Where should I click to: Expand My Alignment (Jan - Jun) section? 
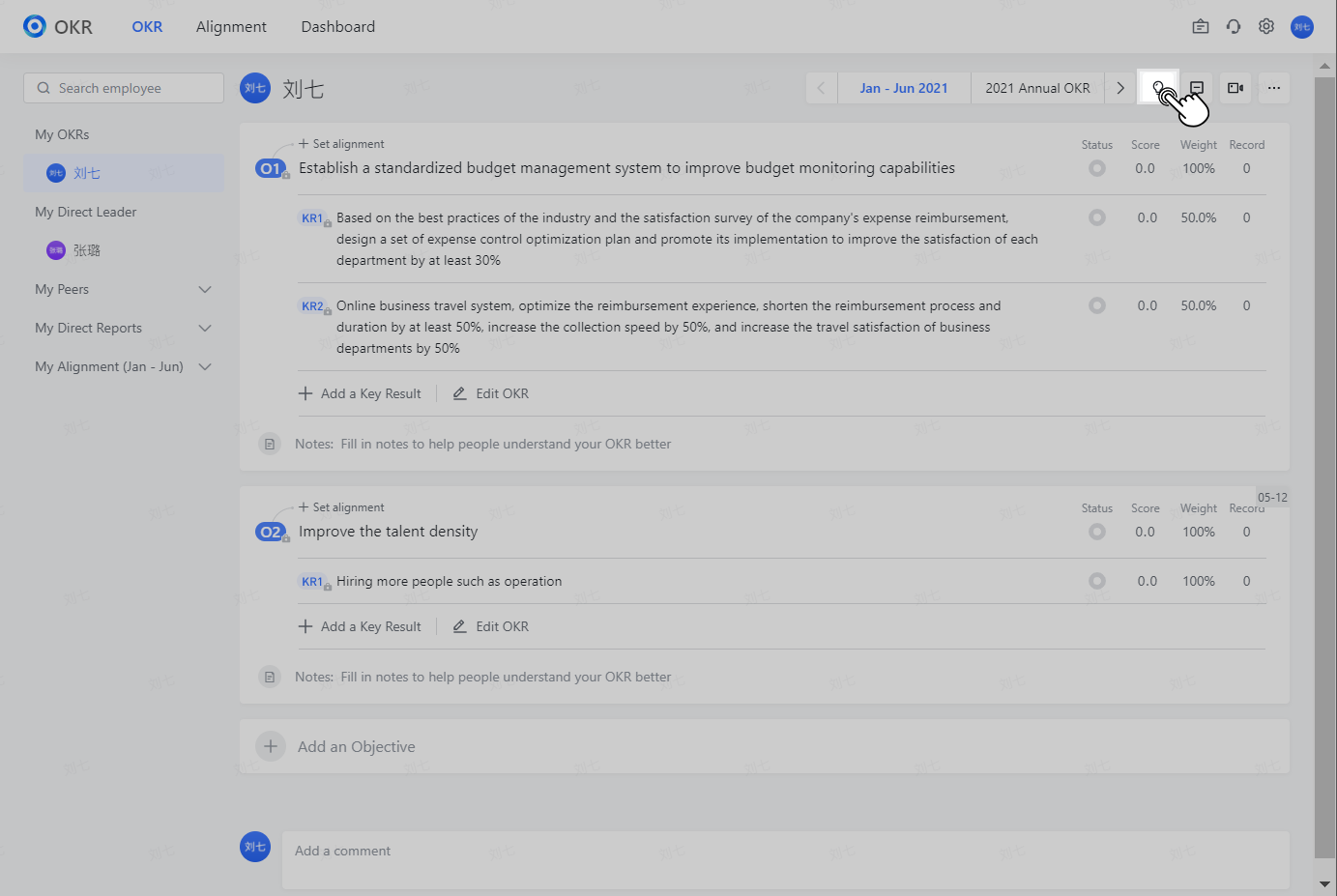point(205,366)
